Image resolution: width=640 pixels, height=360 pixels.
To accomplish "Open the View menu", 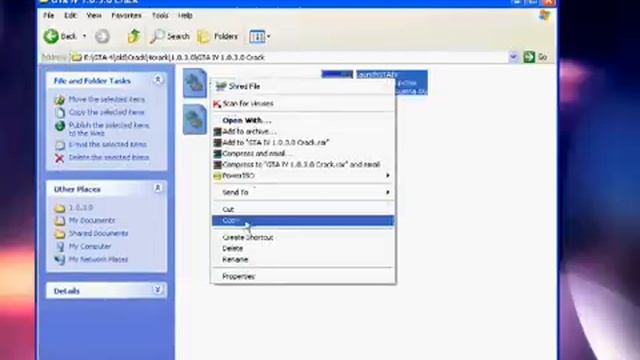I will [x=93, y=16].
